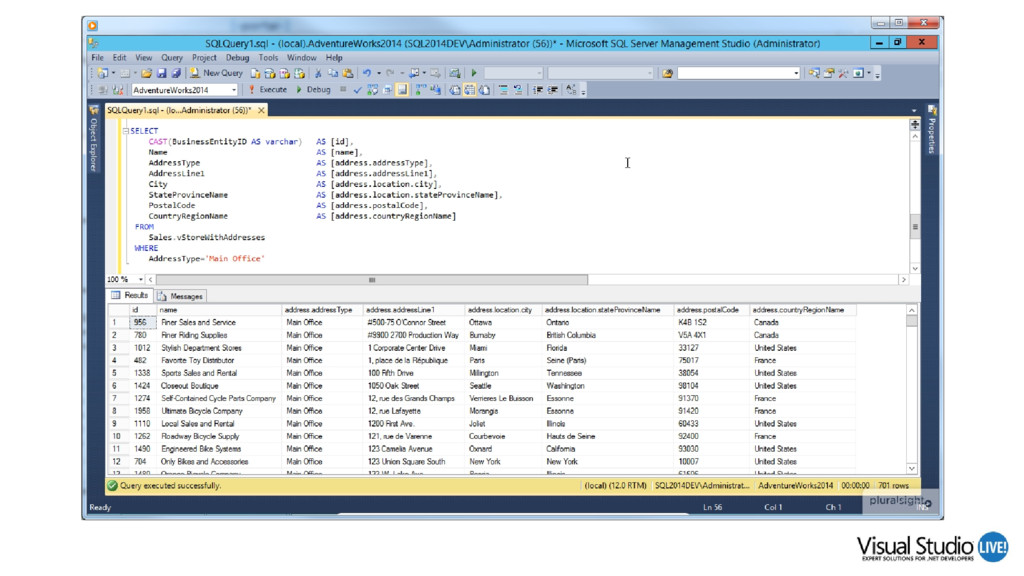Switch to the Results tab
1024x576 pixels.
[x=130, y=295]
